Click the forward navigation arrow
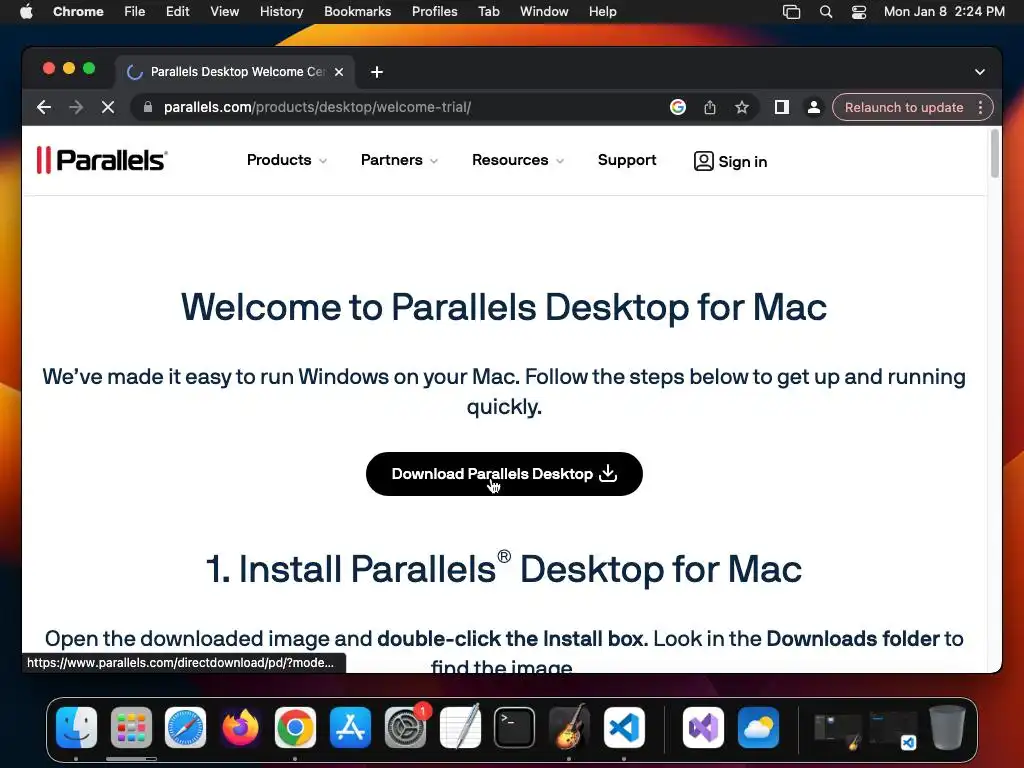Screen dimensions: 1024x768 [x=76, y=107]
